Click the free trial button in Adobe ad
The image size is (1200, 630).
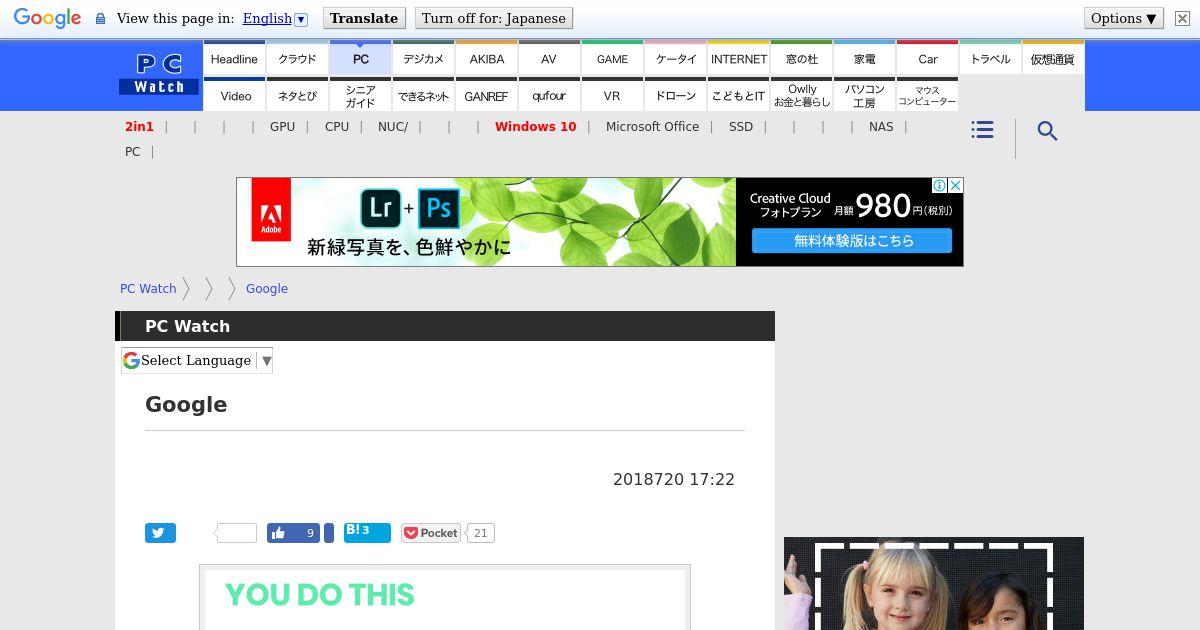pyautogui.click(x=852, y=241)
